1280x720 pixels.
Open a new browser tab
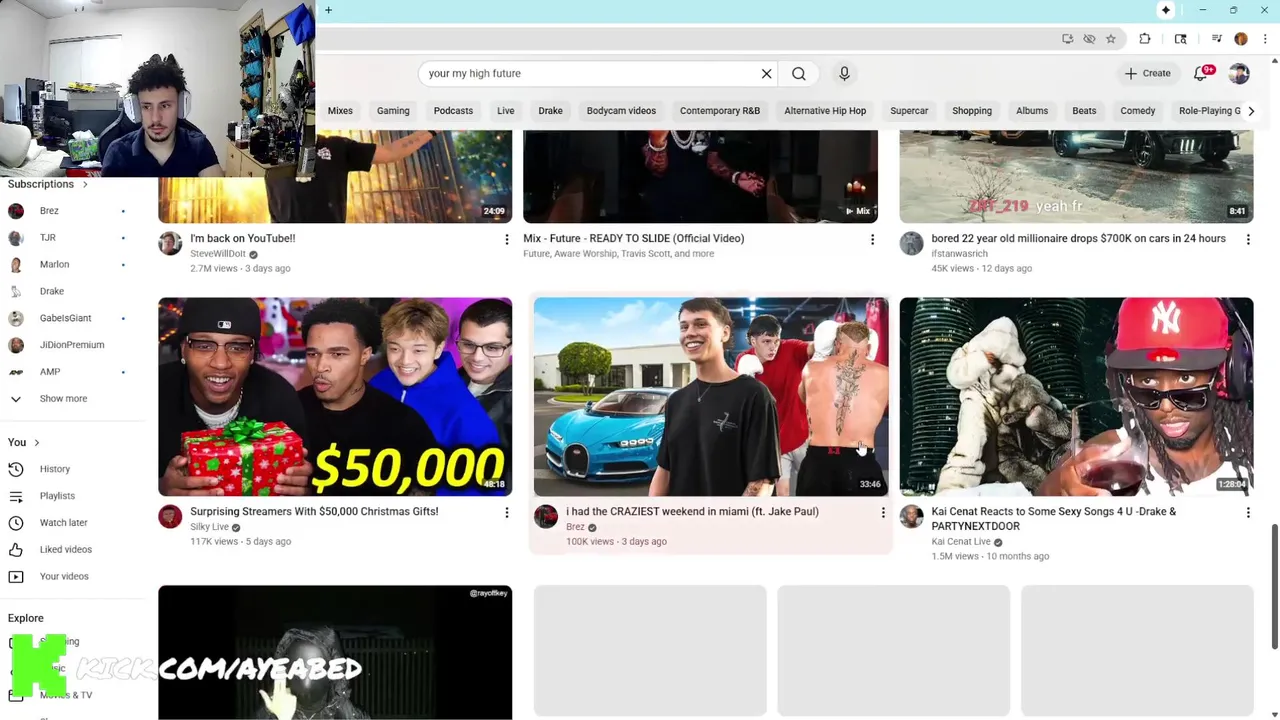tap(328, 10)
